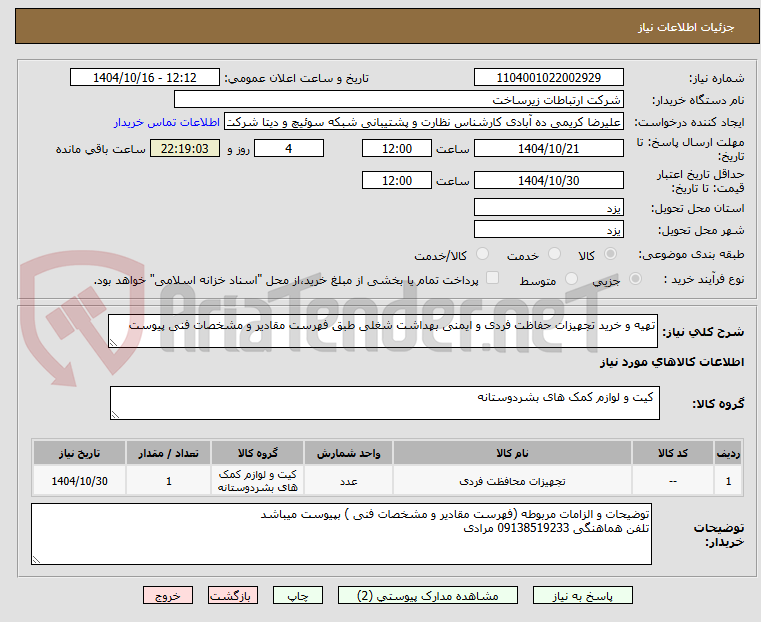Click the تاریخ نیاز column header
This screenshot has height=622, width=761.
[x=80, y=453]
